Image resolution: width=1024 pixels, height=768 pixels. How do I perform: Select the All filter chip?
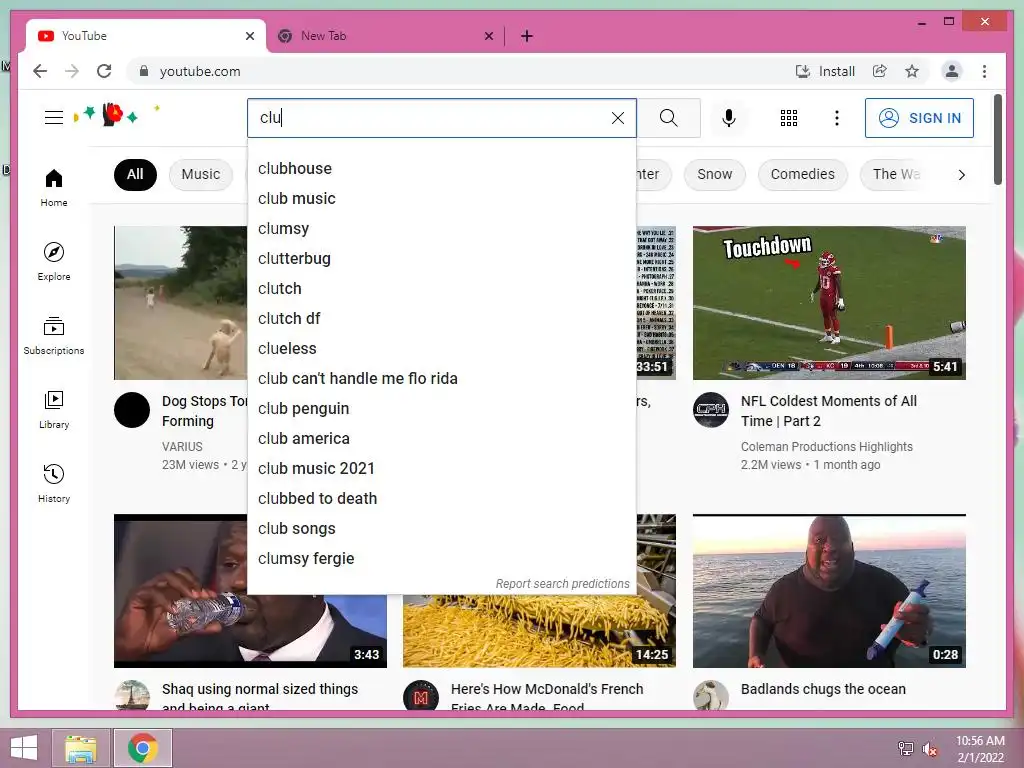[x=135, y=174]
